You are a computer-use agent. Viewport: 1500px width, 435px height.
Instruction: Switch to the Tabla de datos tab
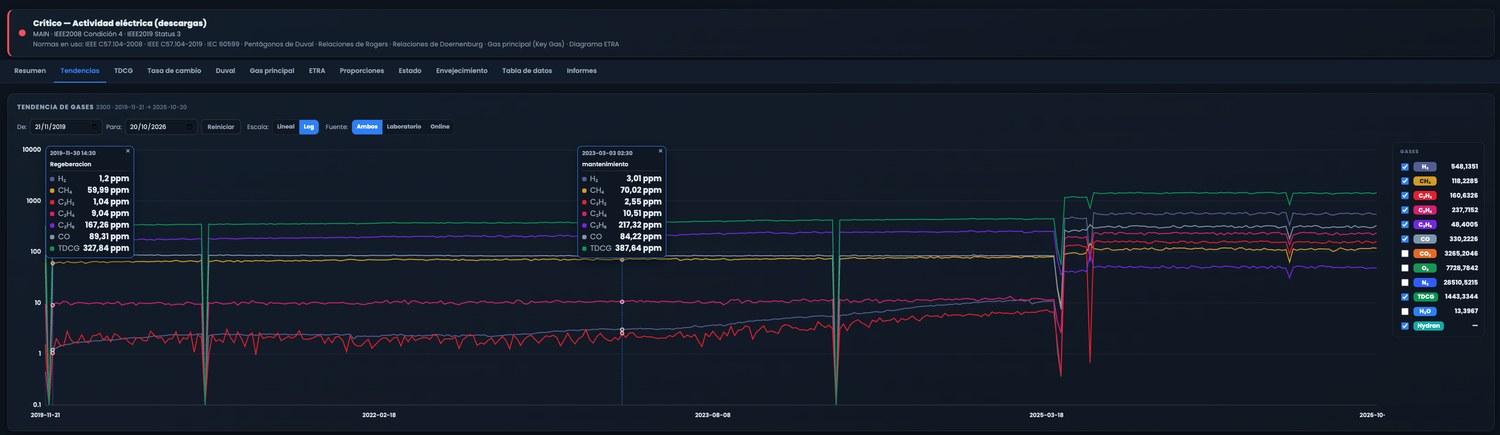tap(527, 71)
